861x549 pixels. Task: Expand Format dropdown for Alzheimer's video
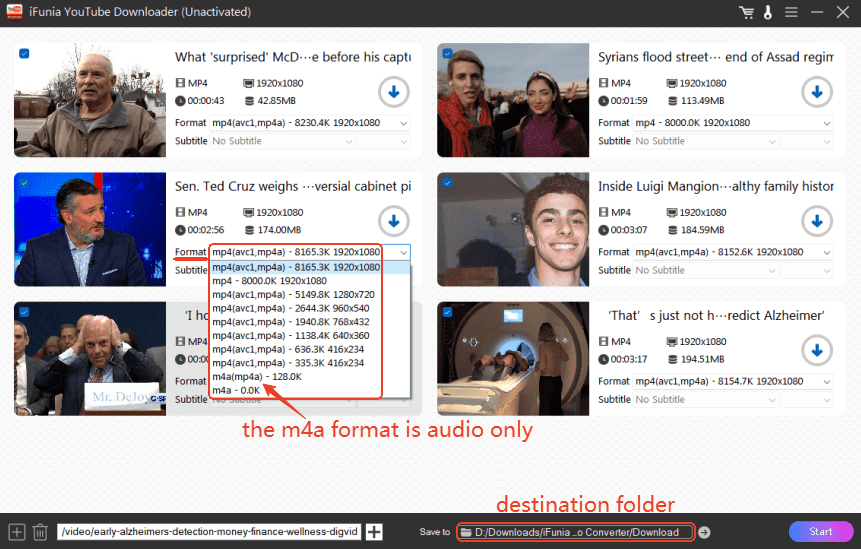click(732, 381)
